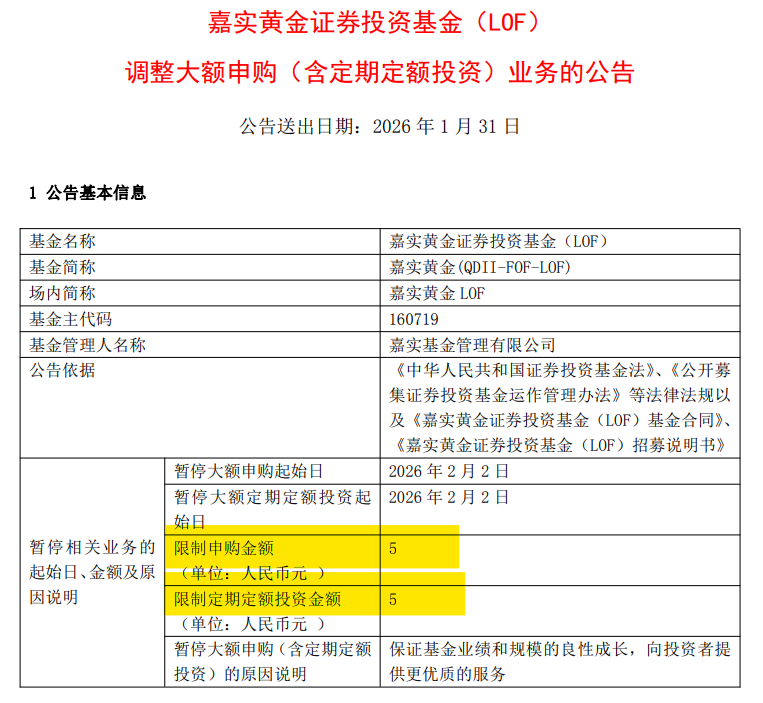Click the highlighted 限制申购金额 label
The width and height of the screenshot is (763, 703).
[223, 548]
